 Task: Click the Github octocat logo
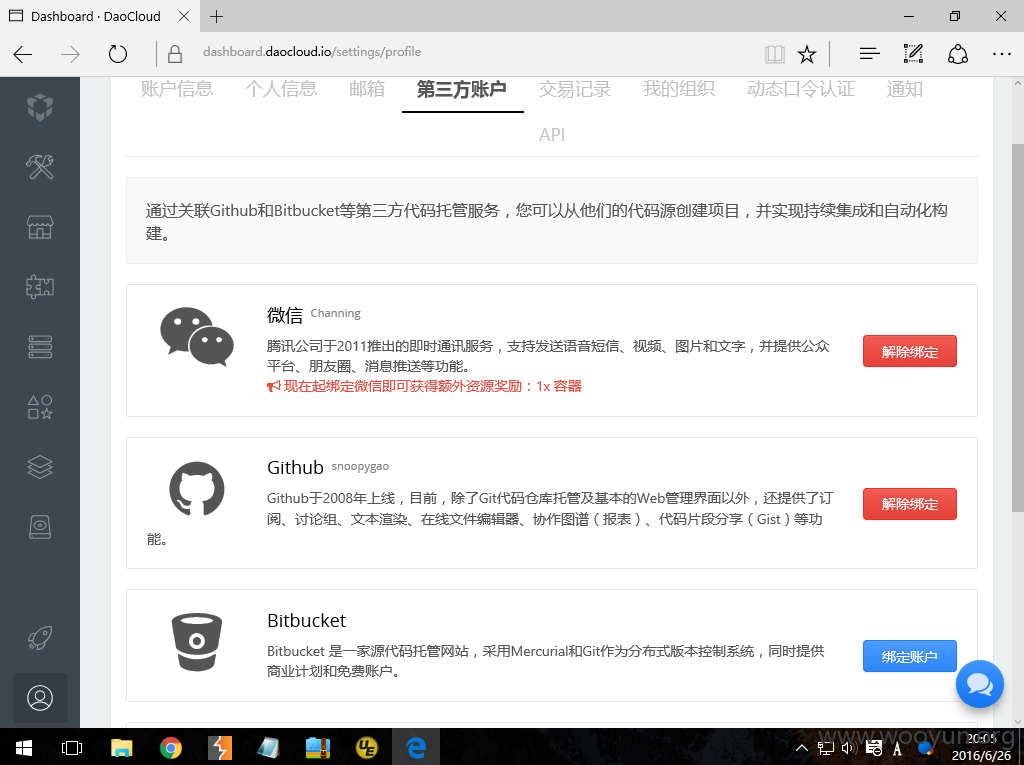[x=197, y=489]
